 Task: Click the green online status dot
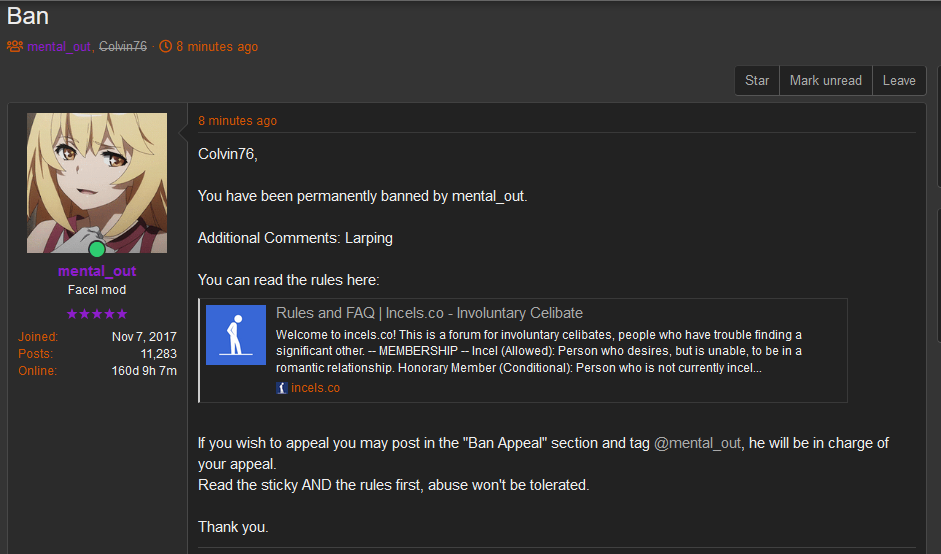click(97, 248)
